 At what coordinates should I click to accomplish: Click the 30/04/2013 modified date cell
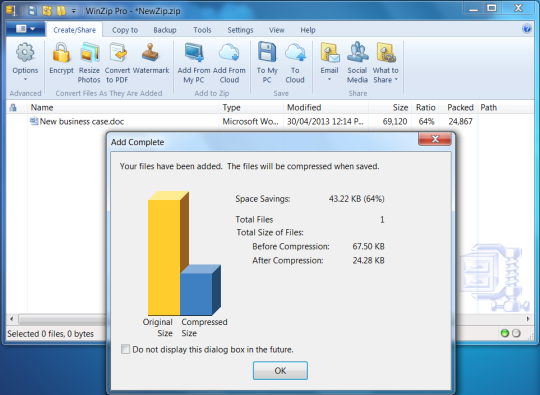click(x=325, y=121)
